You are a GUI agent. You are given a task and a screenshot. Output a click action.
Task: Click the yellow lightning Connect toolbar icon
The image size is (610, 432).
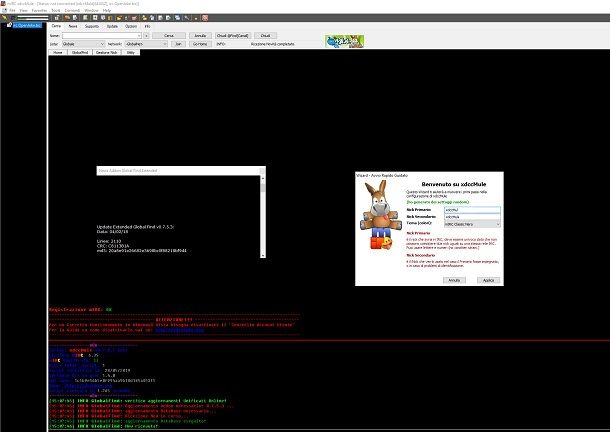(x=5, y=18)
